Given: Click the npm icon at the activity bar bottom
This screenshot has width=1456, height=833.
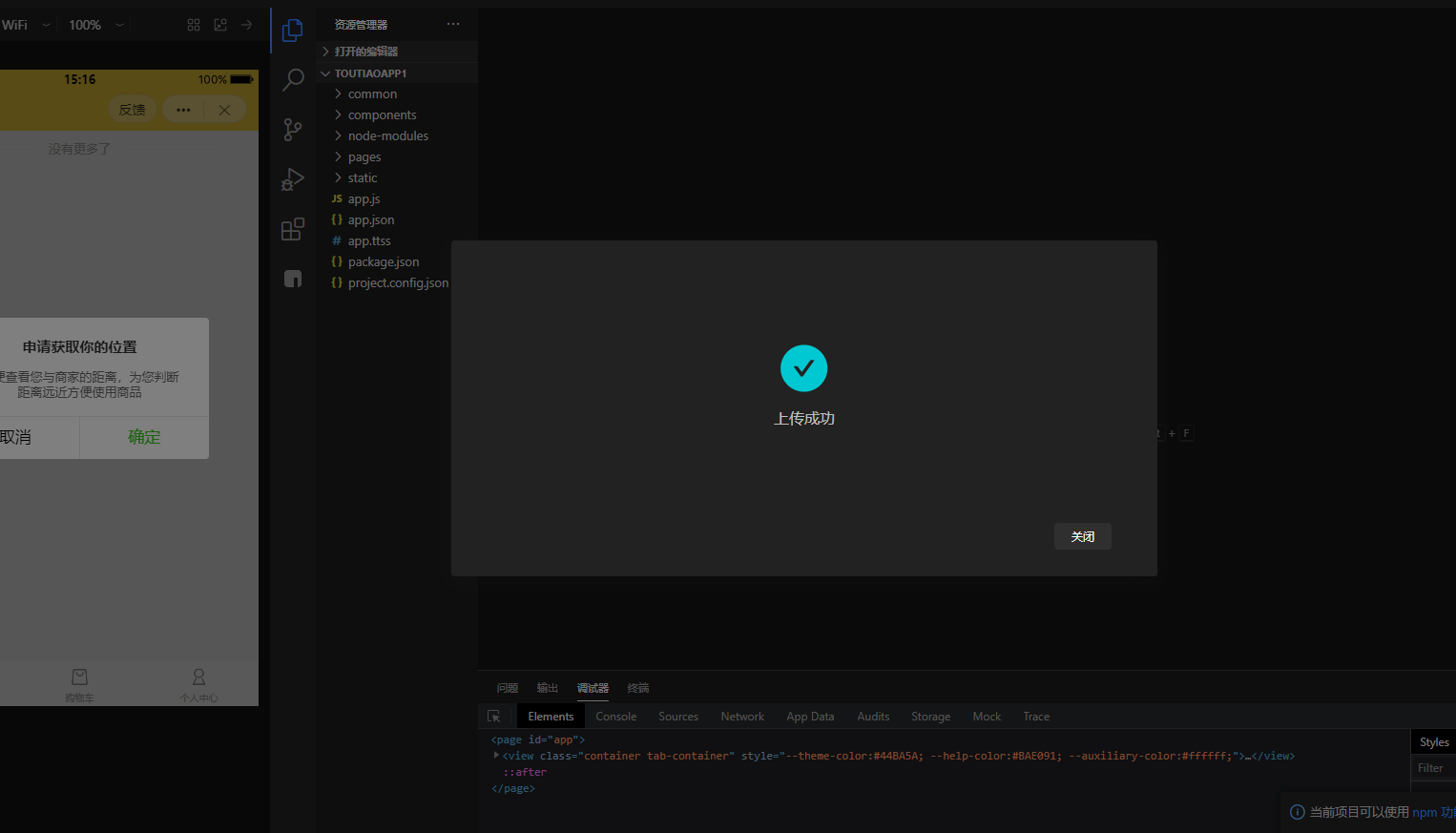Looking at the screenshot, I should [293, 279].
